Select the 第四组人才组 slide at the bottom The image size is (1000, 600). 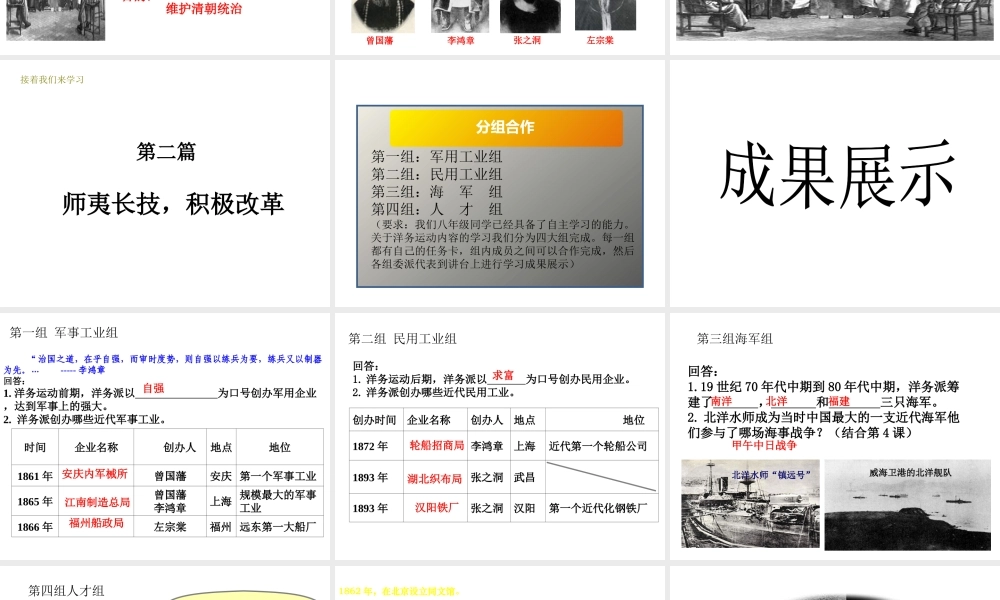point(165,583)
